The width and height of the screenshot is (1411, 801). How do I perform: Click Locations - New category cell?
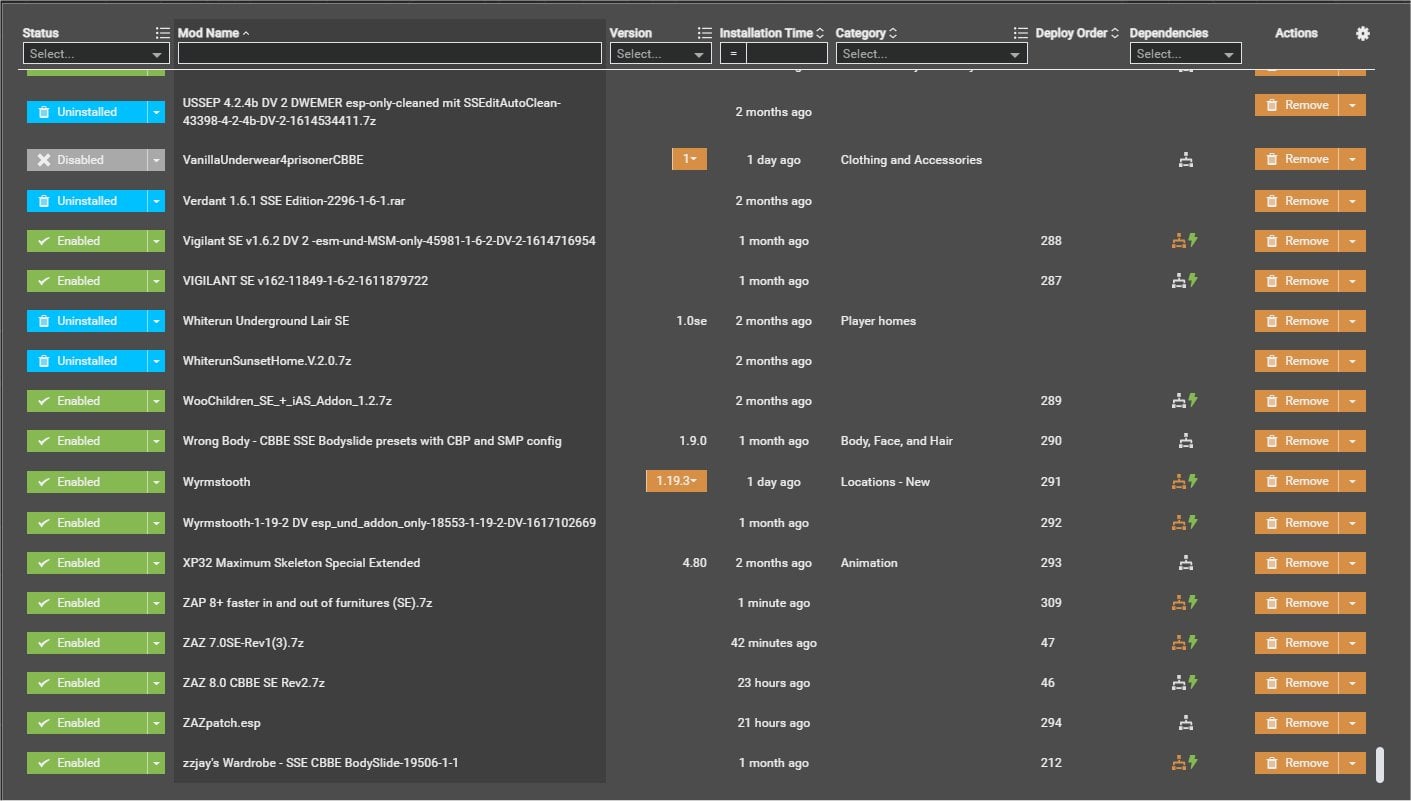point(885,482)
